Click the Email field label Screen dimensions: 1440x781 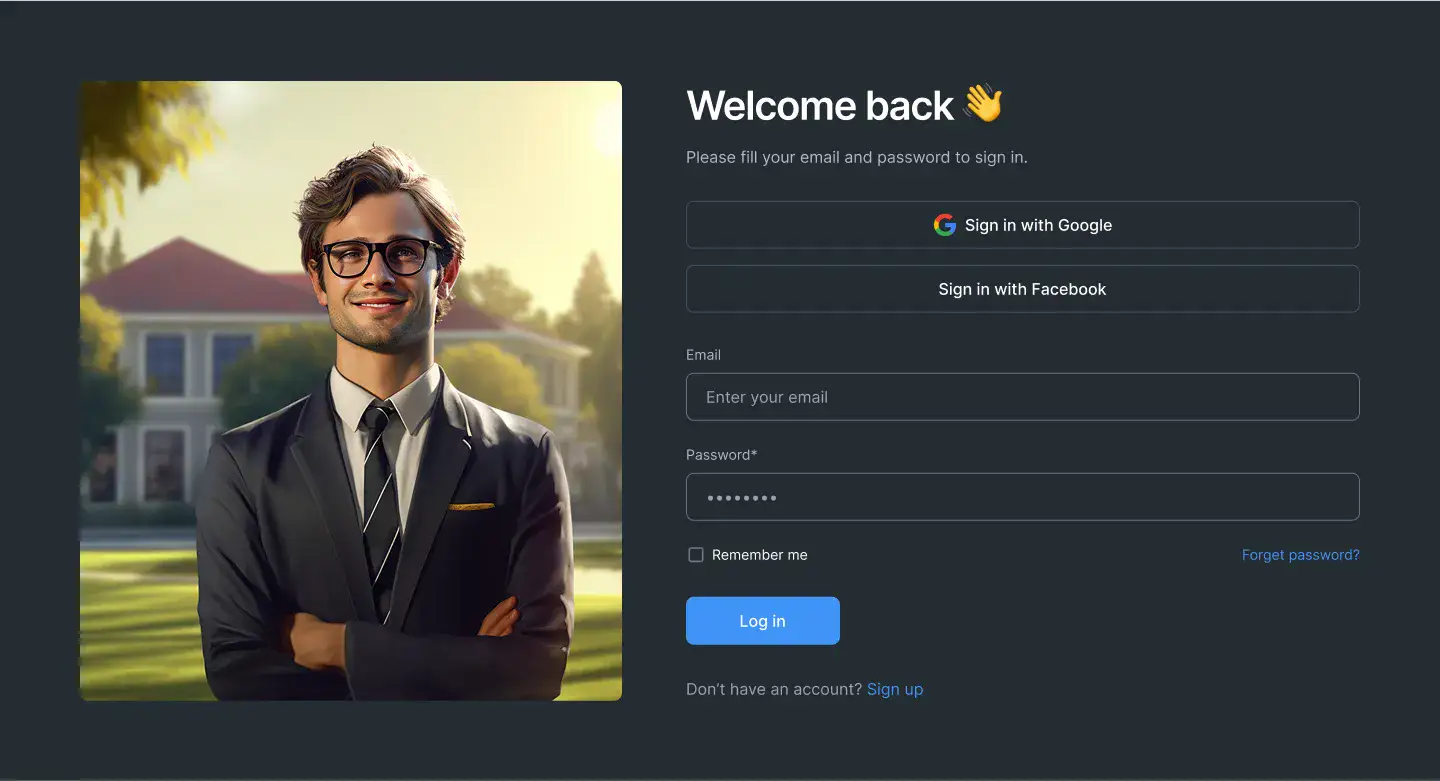703,355
